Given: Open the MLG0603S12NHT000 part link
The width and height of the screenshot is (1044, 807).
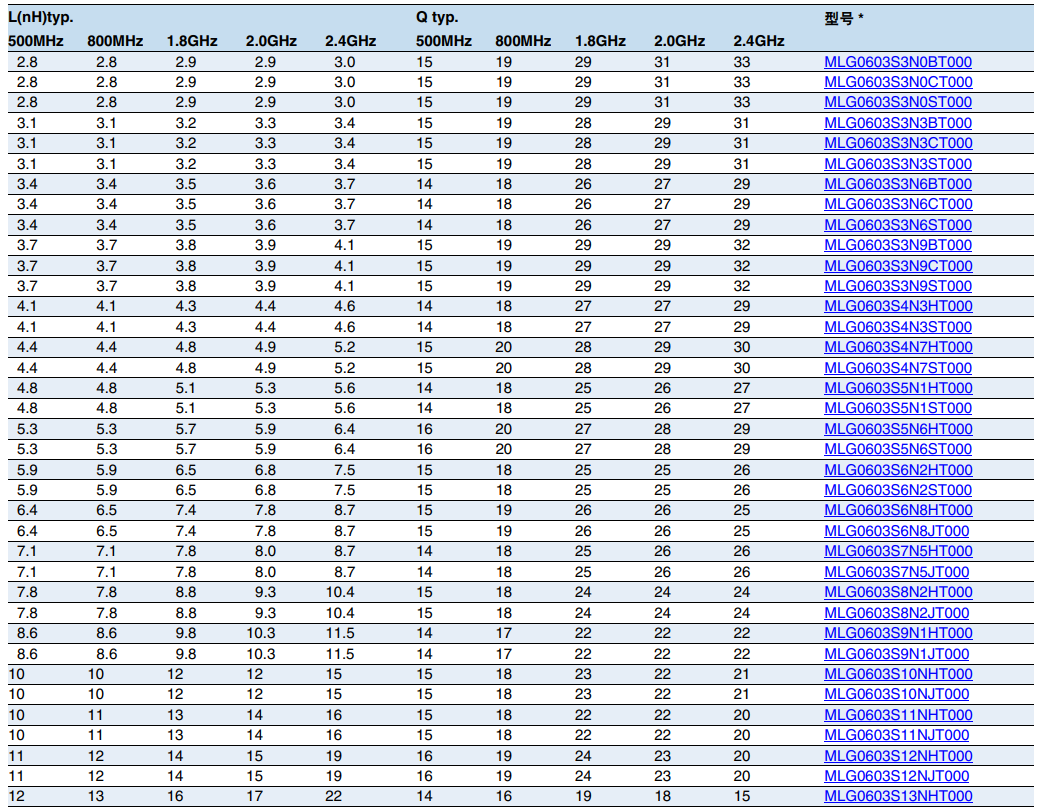Looking at the screenshot, I should pyautogui.click(x=898, y=756).
